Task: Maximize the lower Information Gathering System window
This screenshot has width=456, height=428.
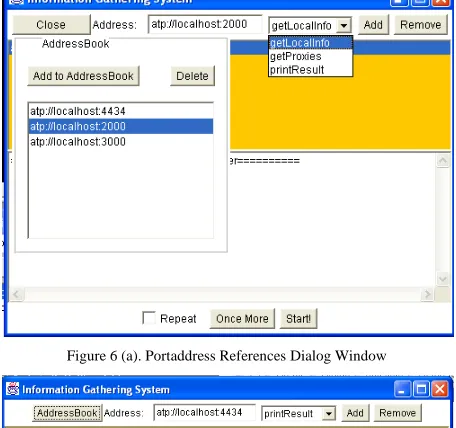Action: coord(421,389)
